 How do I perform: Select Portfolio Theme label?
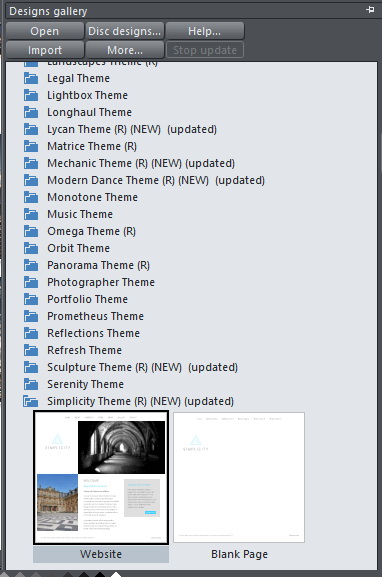pyautogui.click(x=88, y=299)
